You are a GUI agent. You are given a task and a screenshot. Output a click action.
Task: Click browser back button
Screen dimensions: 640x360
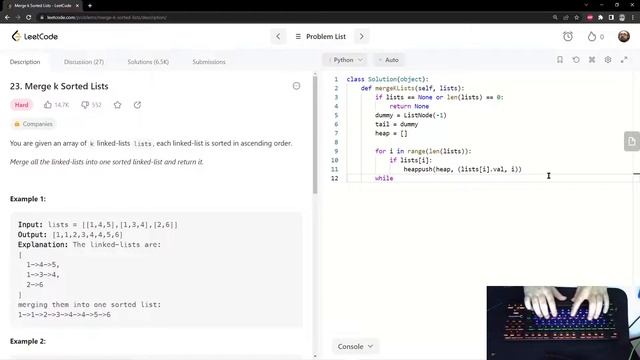(x=7, y=18)
